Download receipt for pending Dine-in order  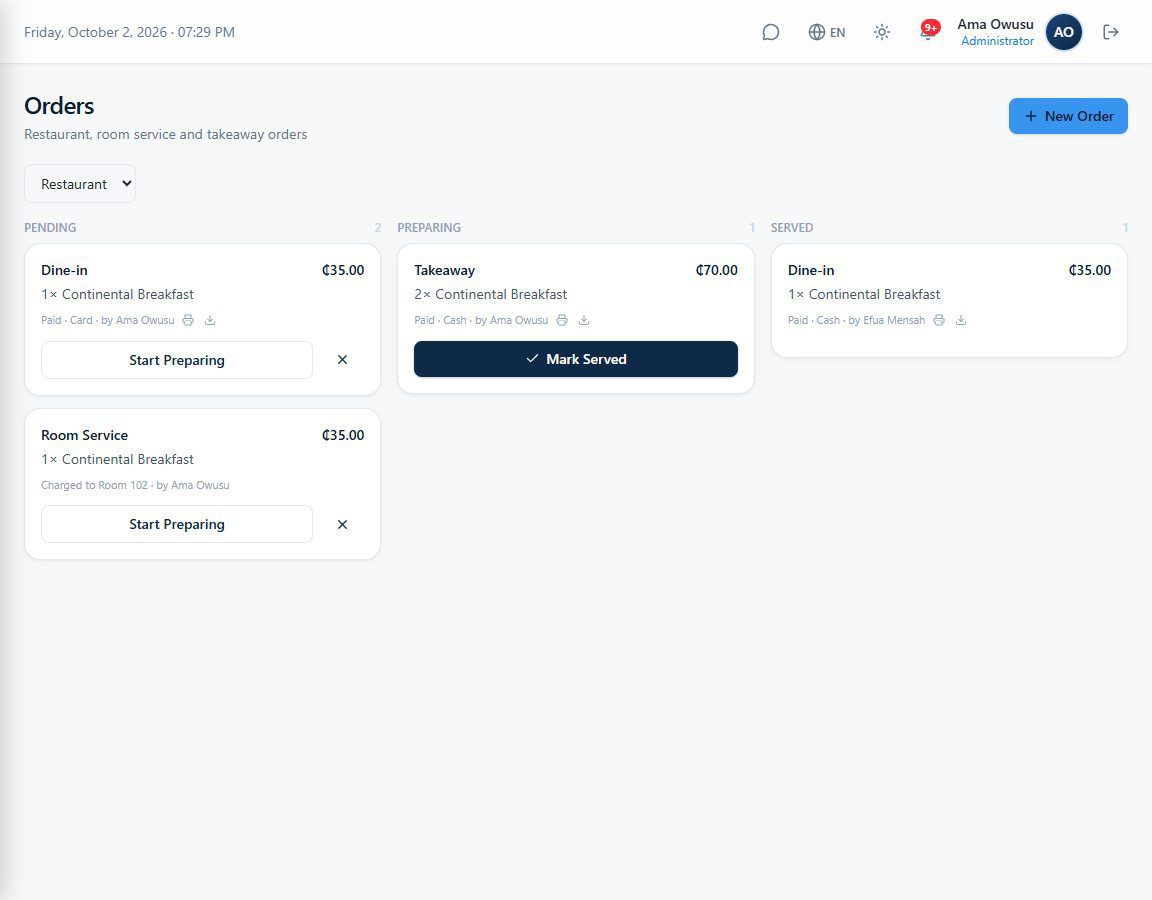210,320
